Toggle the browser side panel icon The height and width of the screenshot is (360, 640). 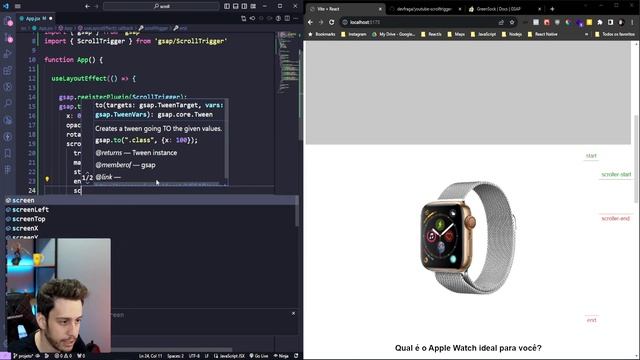[610, 22]
